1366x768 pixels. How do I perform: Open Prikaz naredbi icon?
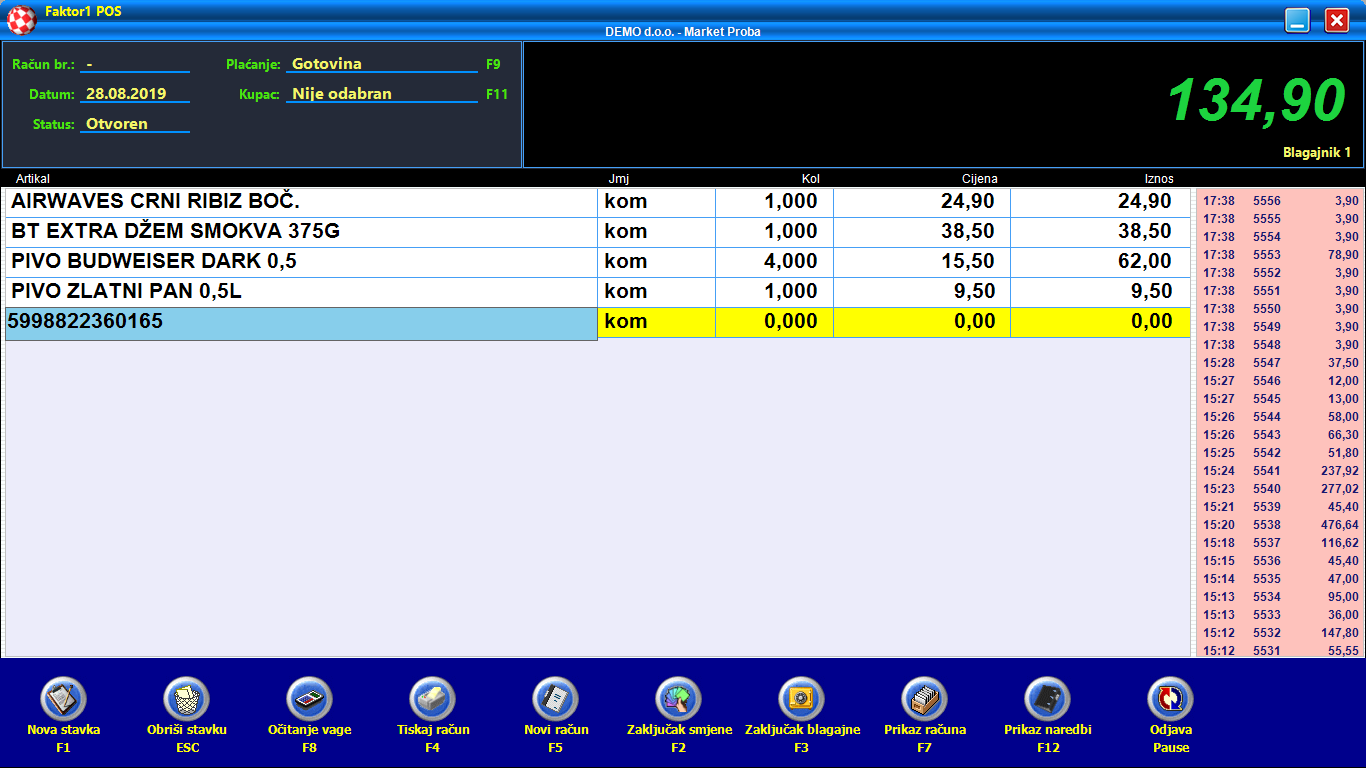coord(1048,699)
